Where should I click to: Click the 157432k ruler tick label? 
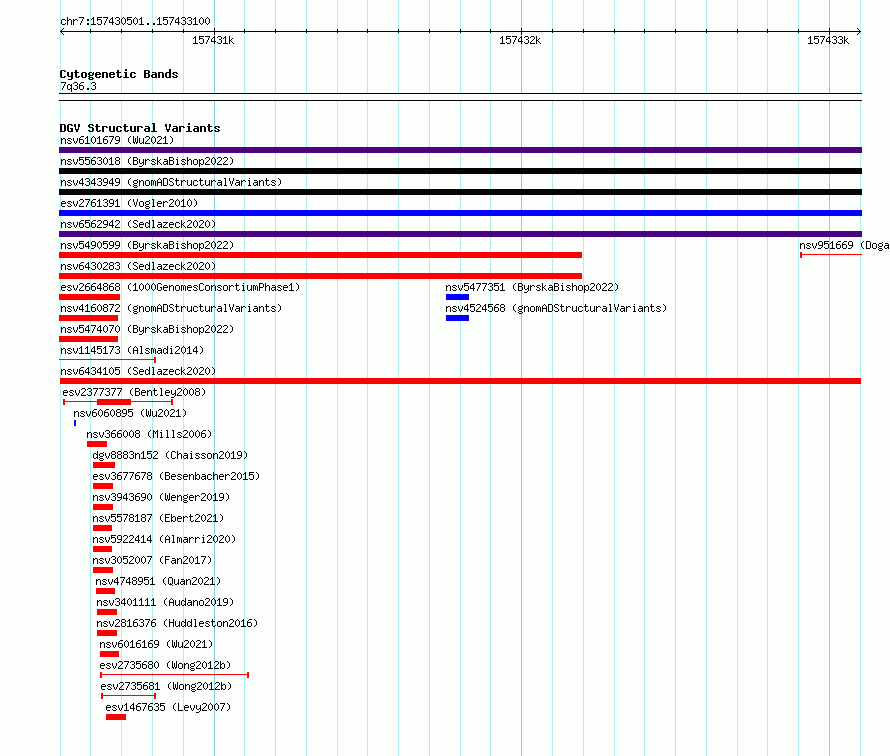(x=520, y=40)
